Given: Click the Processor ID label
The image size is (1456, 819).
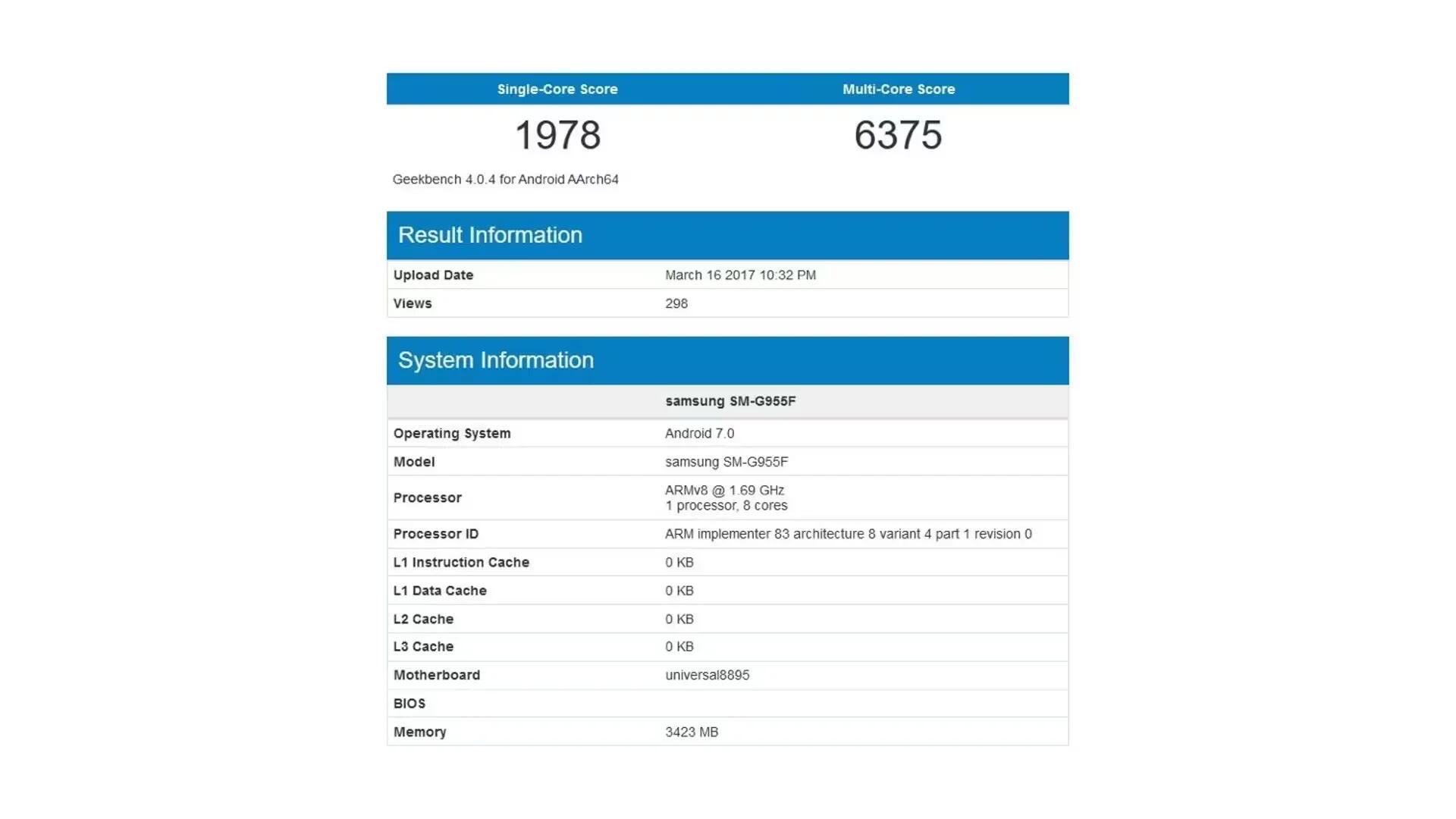Looking at the screenshot, I should 435,534.
